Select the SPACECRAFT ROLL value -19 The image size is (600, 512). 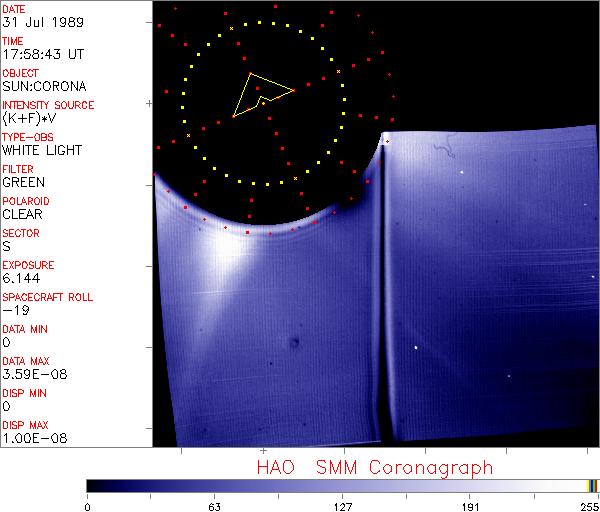click(14, 310)
